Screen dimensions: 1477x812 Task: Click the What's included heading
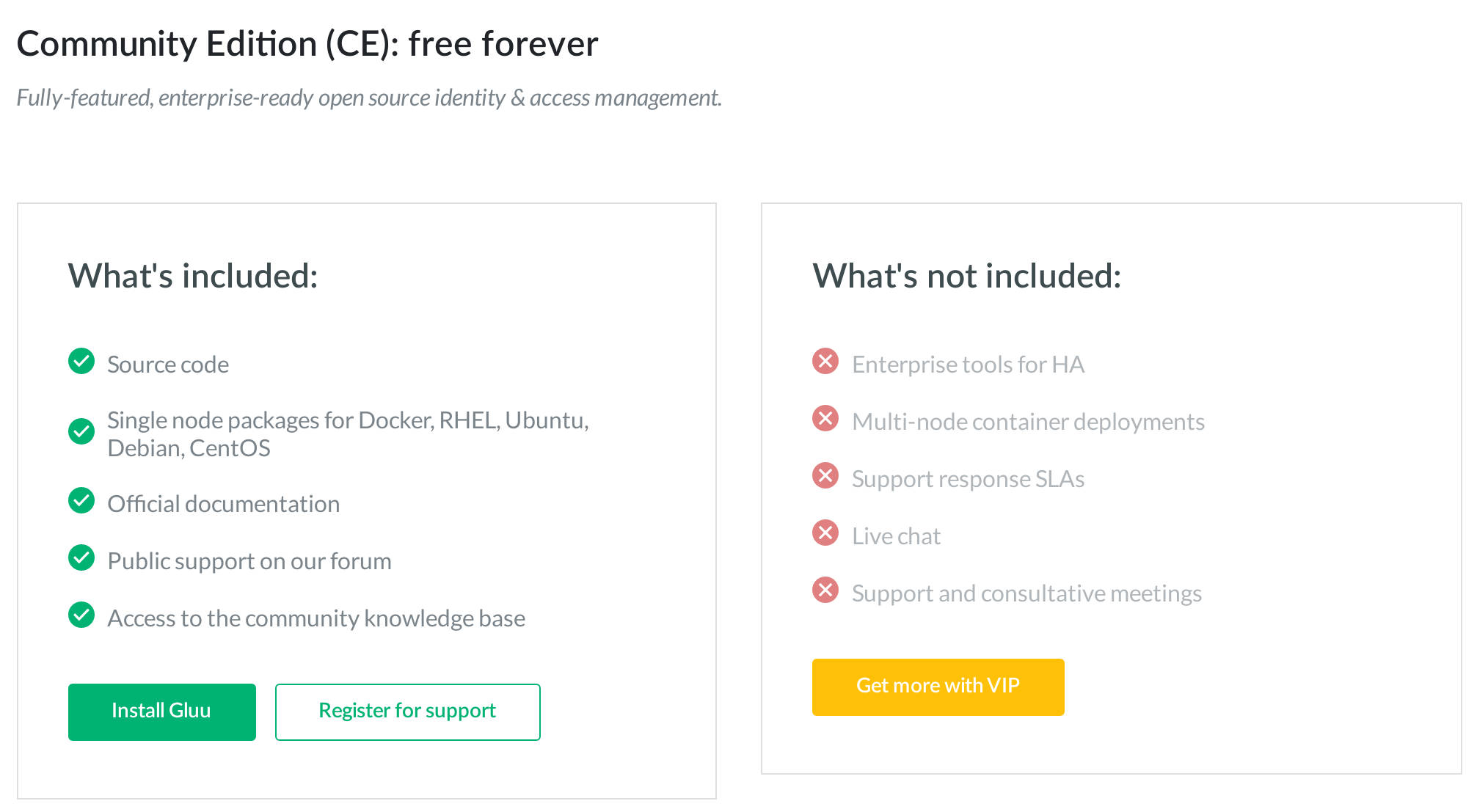[x=194, y=277]
